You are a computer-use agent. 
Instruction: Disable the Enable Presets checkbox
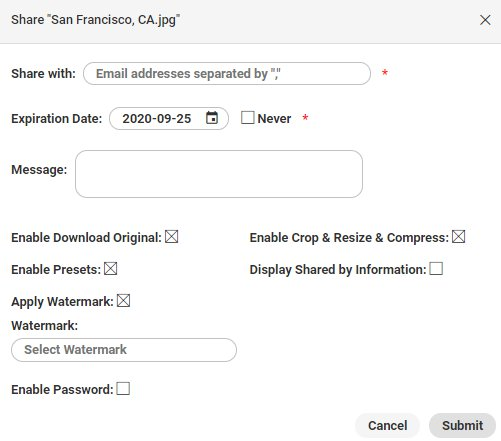[x=111, y=269]
